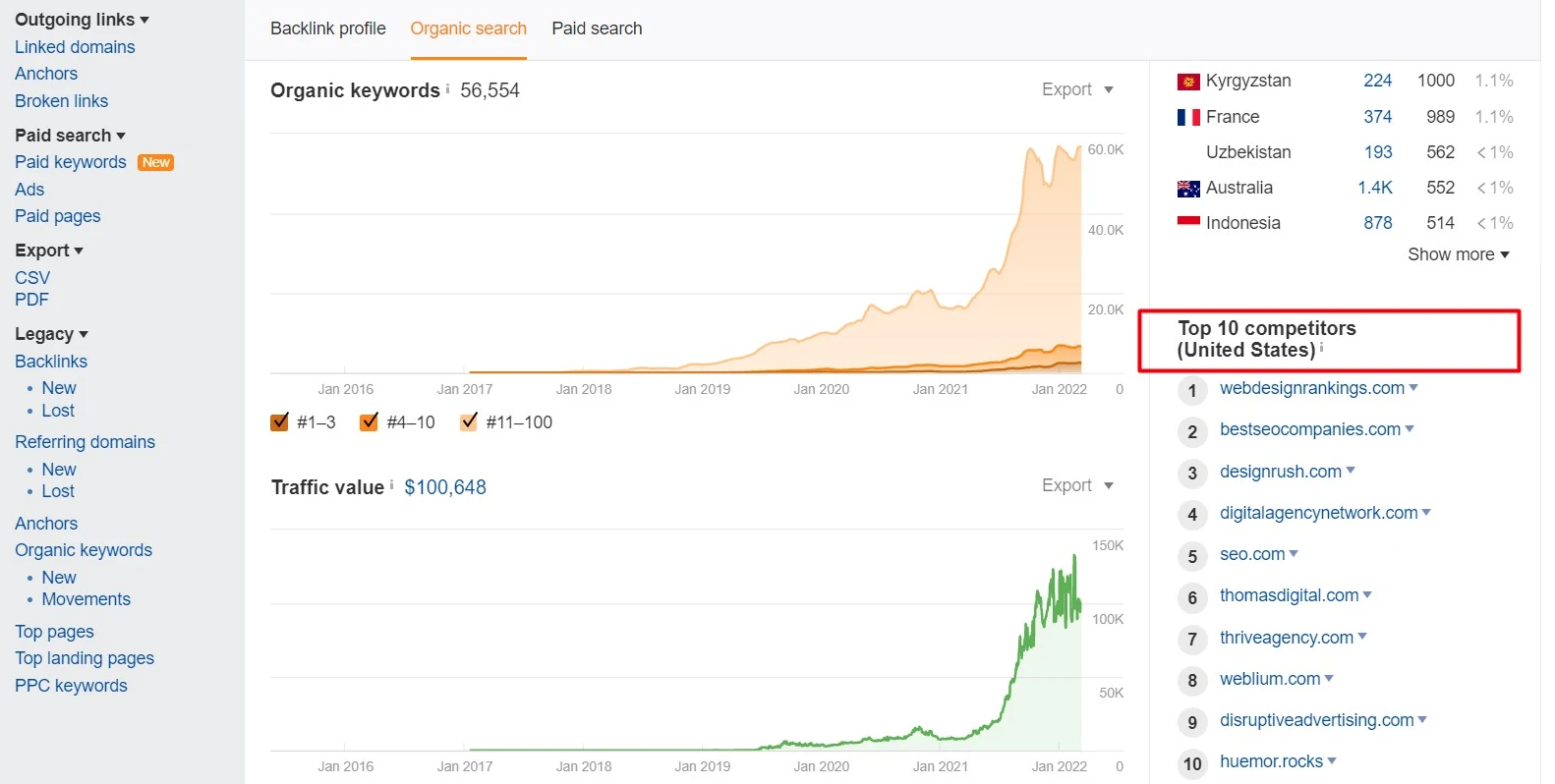Open the Broken links sidebar link
The image size is (1555, 784).
(x=61, y=101)
